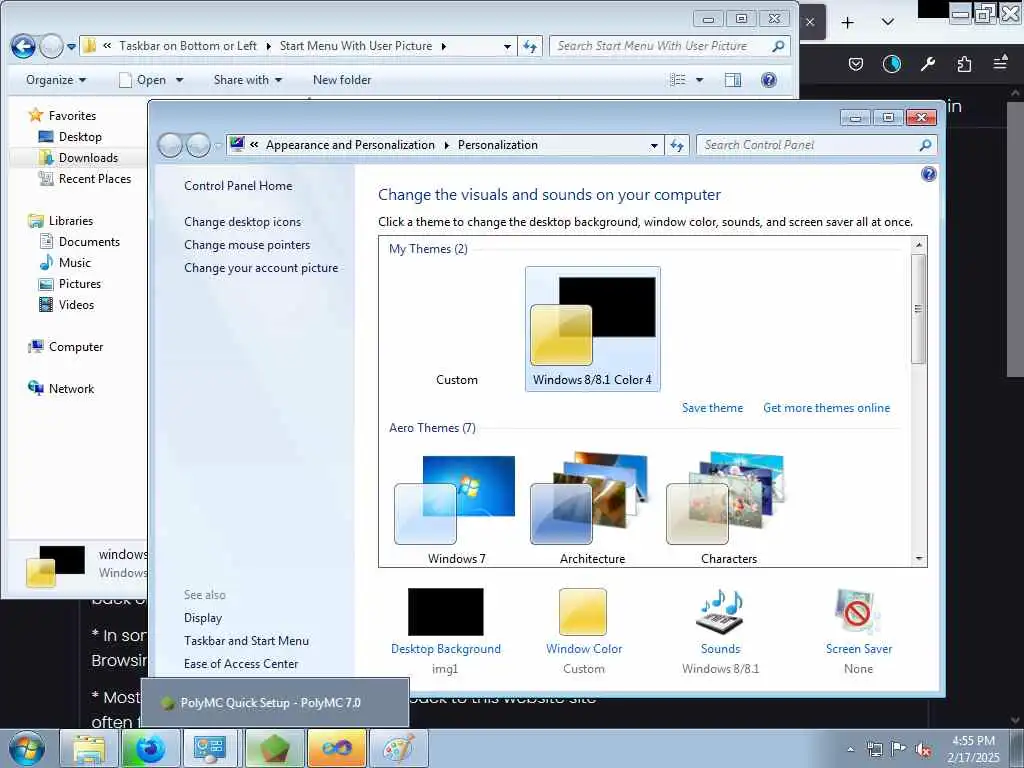Click Start Menu With User Picture breadcrumb
This screenshot has width=1024, height=768.
pos(356,46)
